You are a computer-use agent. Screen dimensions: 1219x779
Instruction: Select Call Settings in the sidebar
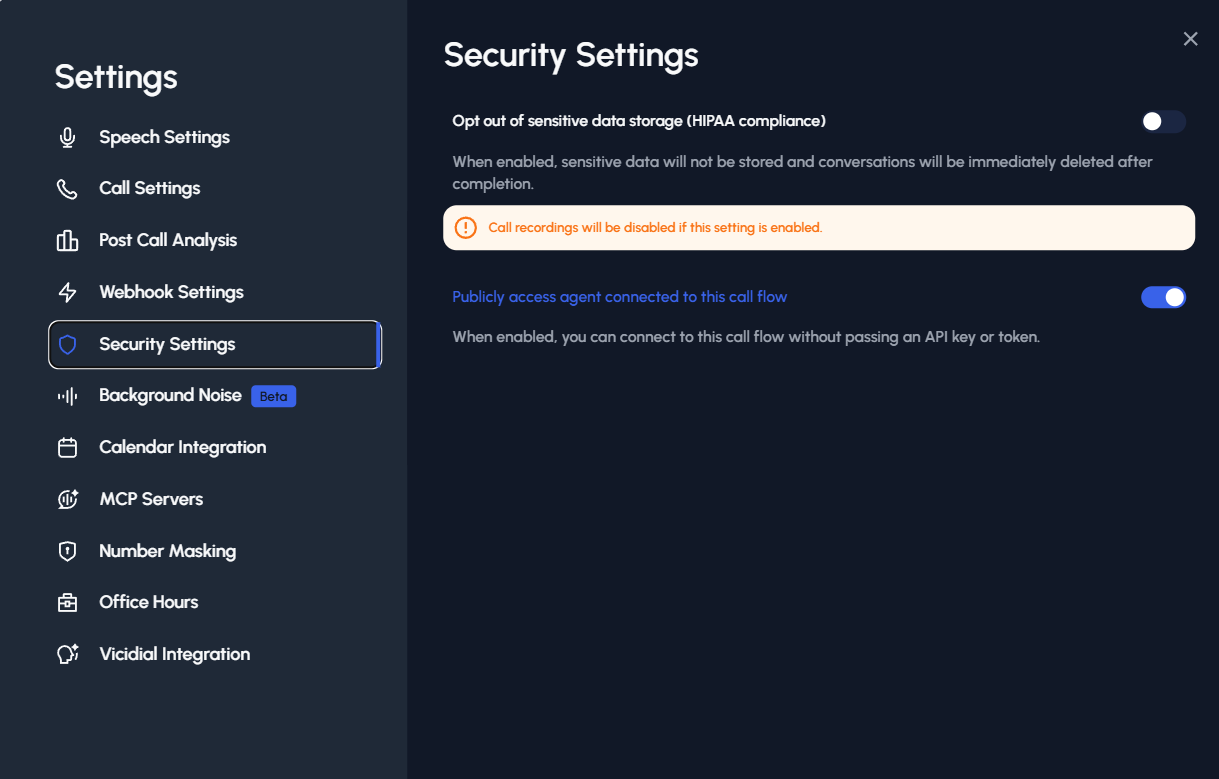point(149,189)
